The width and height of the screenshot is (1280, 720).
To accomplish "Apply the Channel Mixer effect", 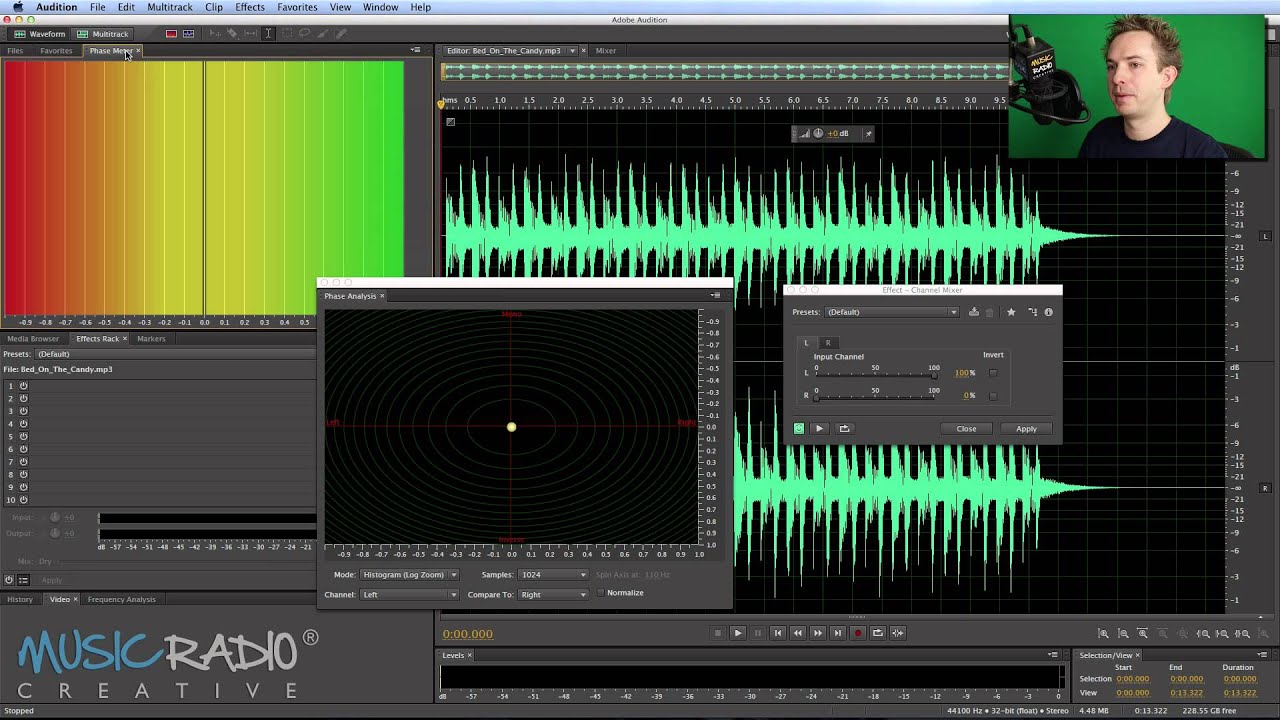I will tap(1026, 429).
